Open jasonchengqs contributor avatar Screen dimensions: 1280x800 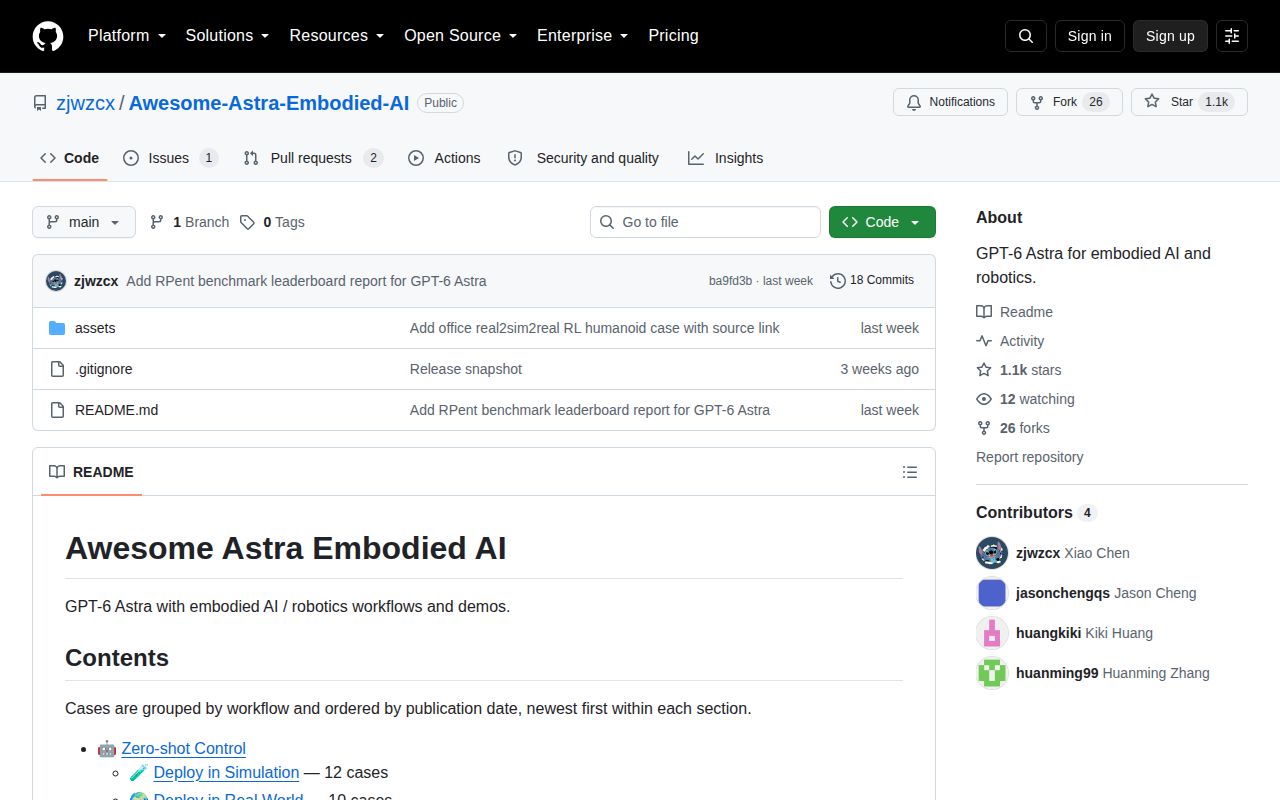[992, 593]
